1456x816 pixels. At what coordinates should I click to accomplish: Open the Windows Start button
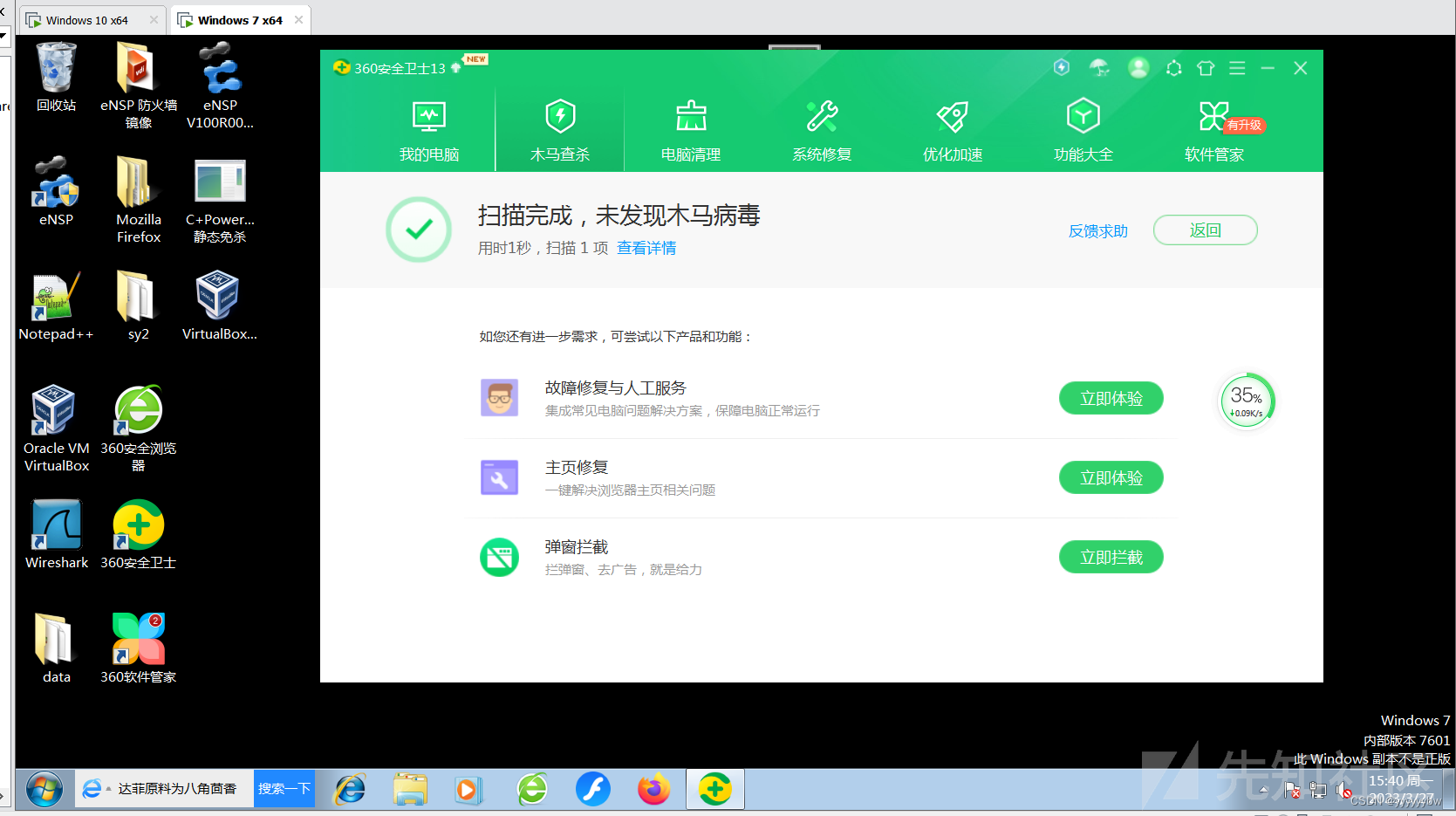[44, 789]
